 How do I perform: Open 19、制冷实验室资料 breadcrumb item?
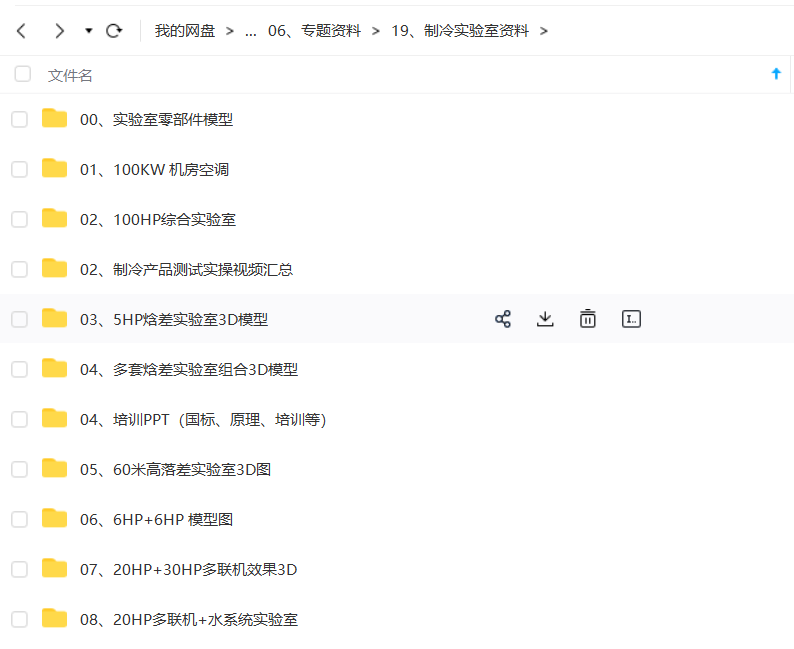pos(460,31)
